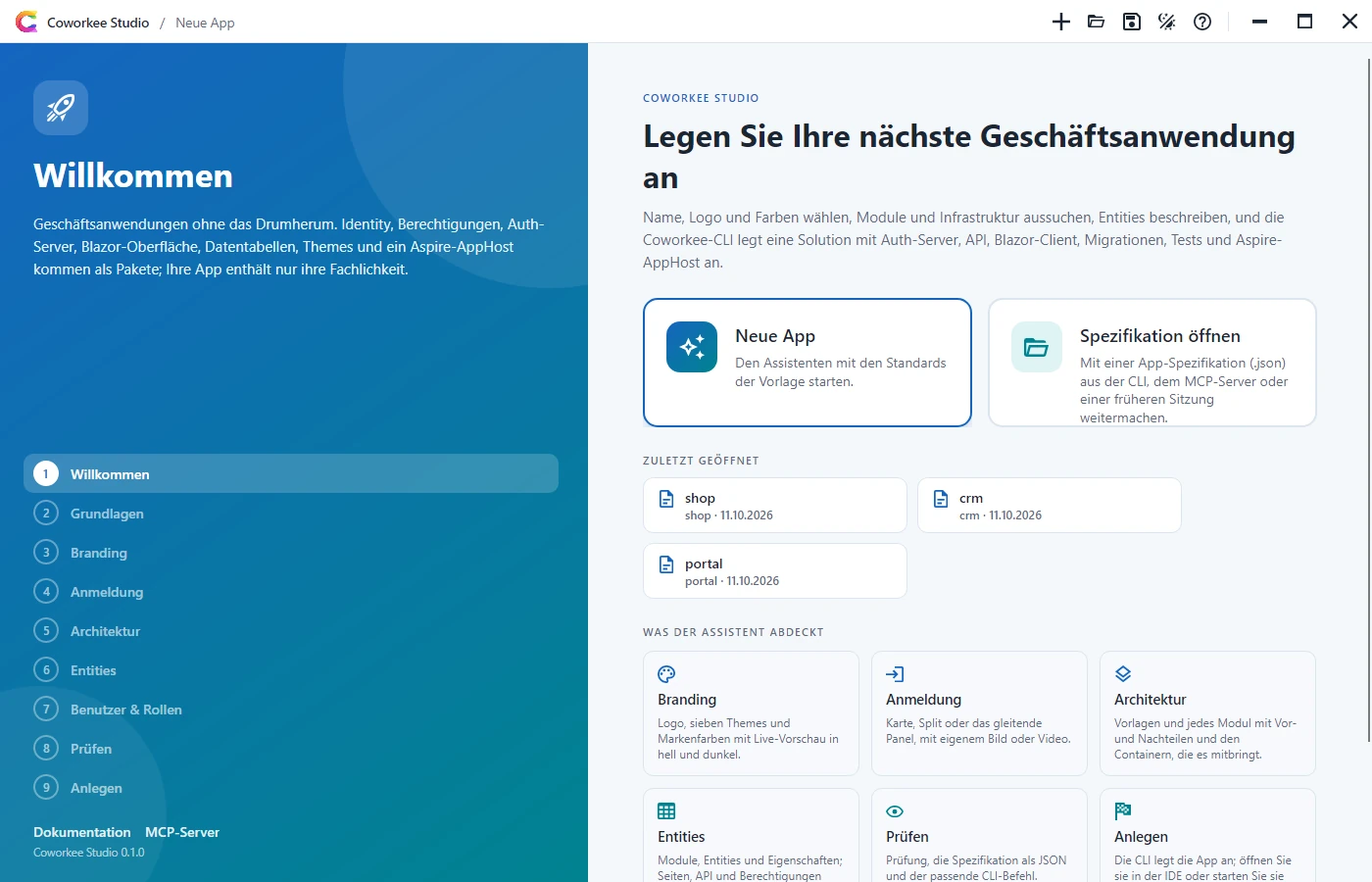Open step 8 Prüfen in the sidebar
1372x882 pixels.
click(x=291, y=748)
